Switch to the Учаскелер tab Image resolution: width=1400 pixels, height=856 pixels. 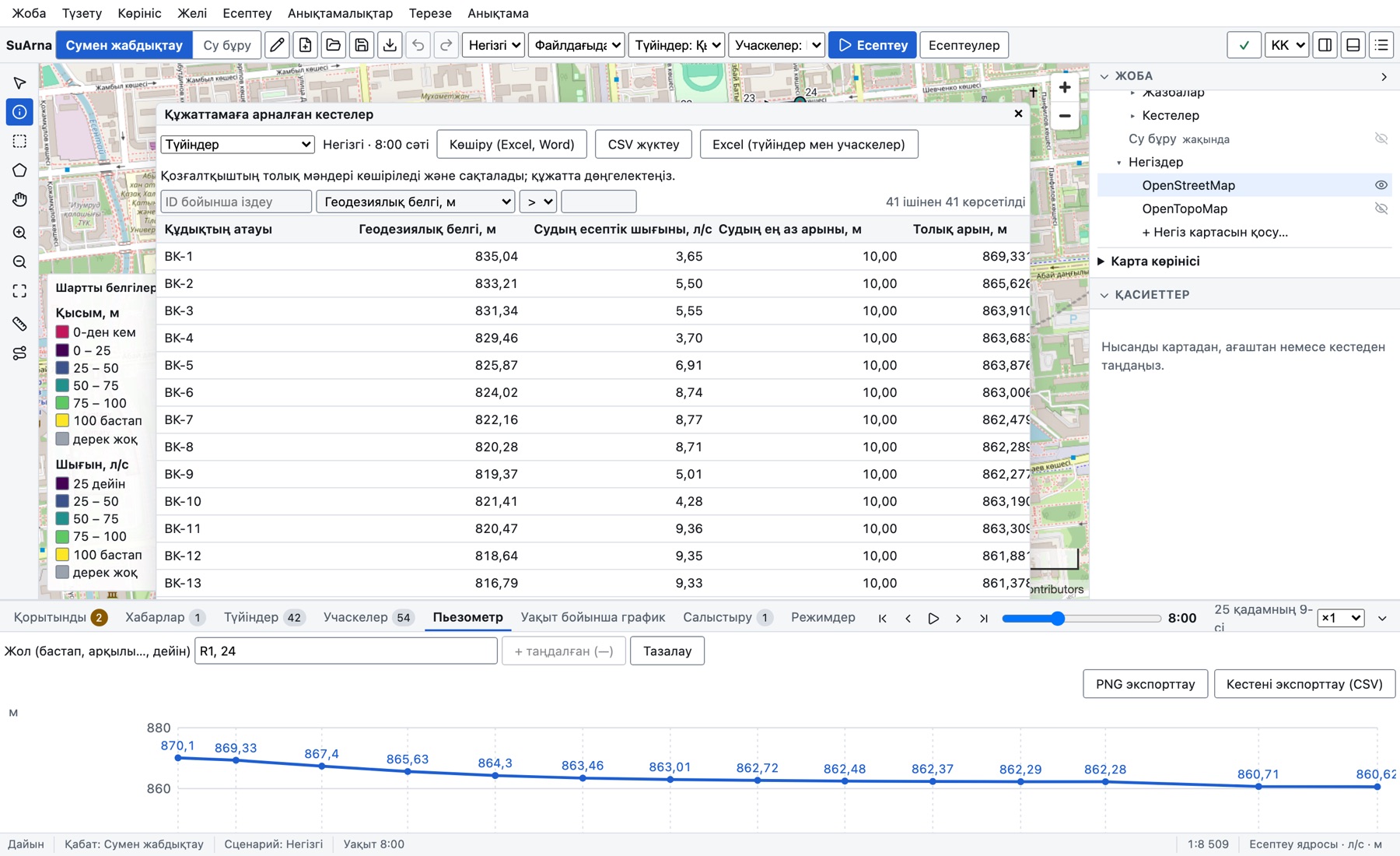tap(369, 617)
